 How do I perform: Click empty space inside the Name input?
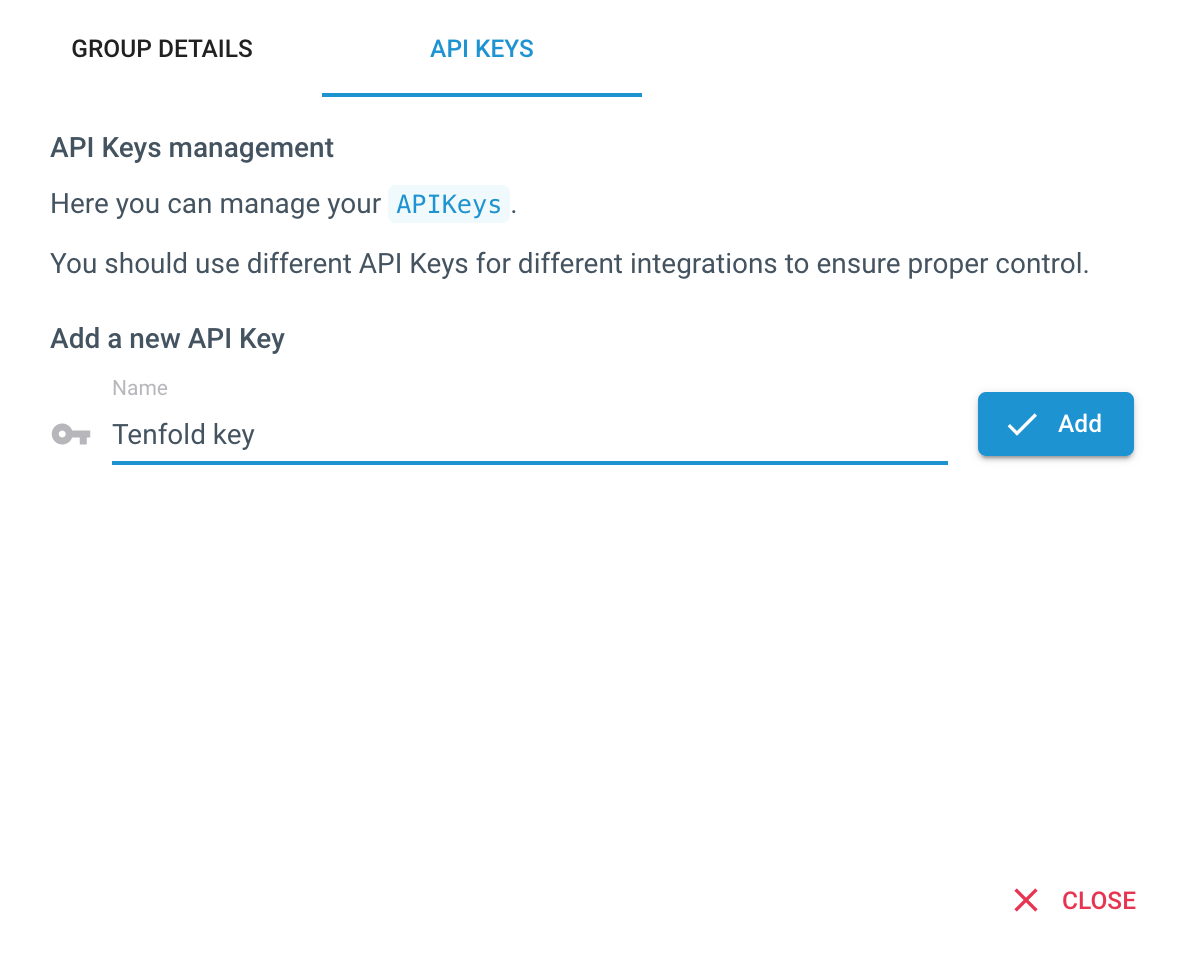coord(604,434)
